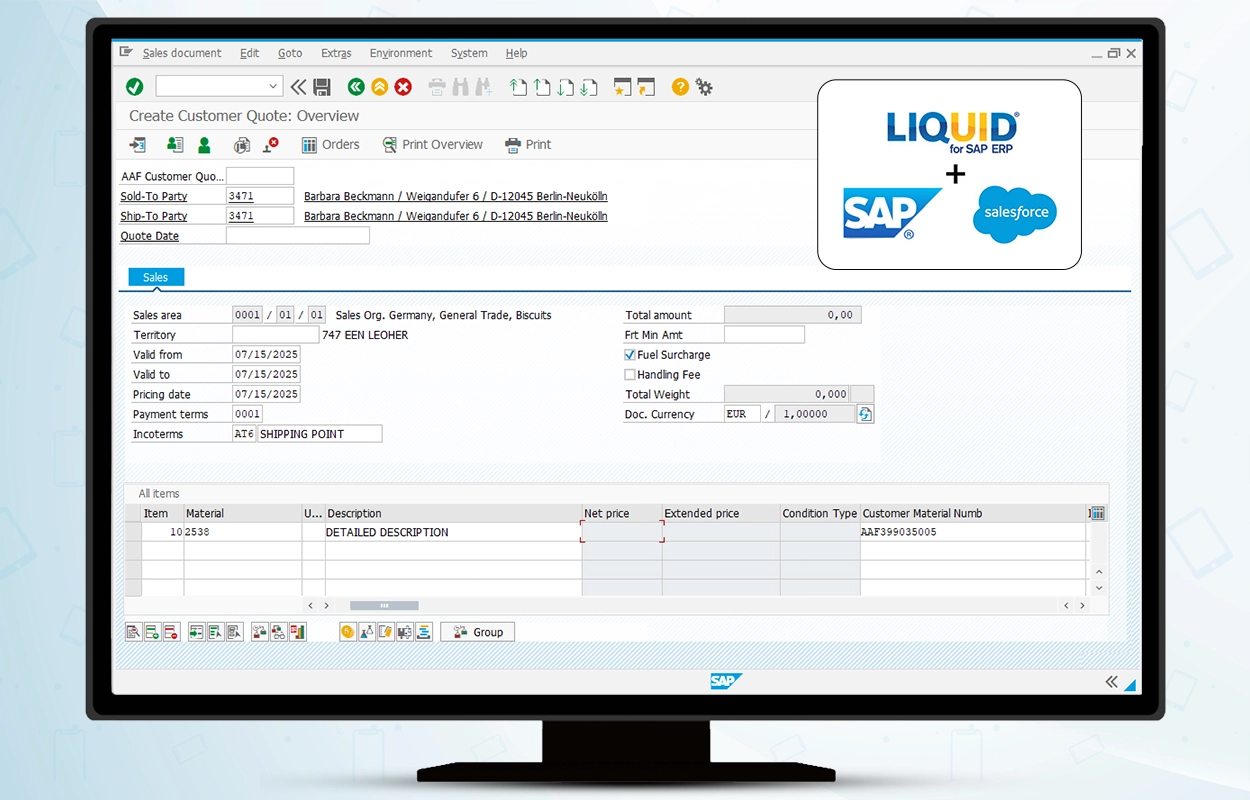Viewport: 1250px width, 800px height.
Task: Enable the Handling Fee checkbox
Action: 630,375
